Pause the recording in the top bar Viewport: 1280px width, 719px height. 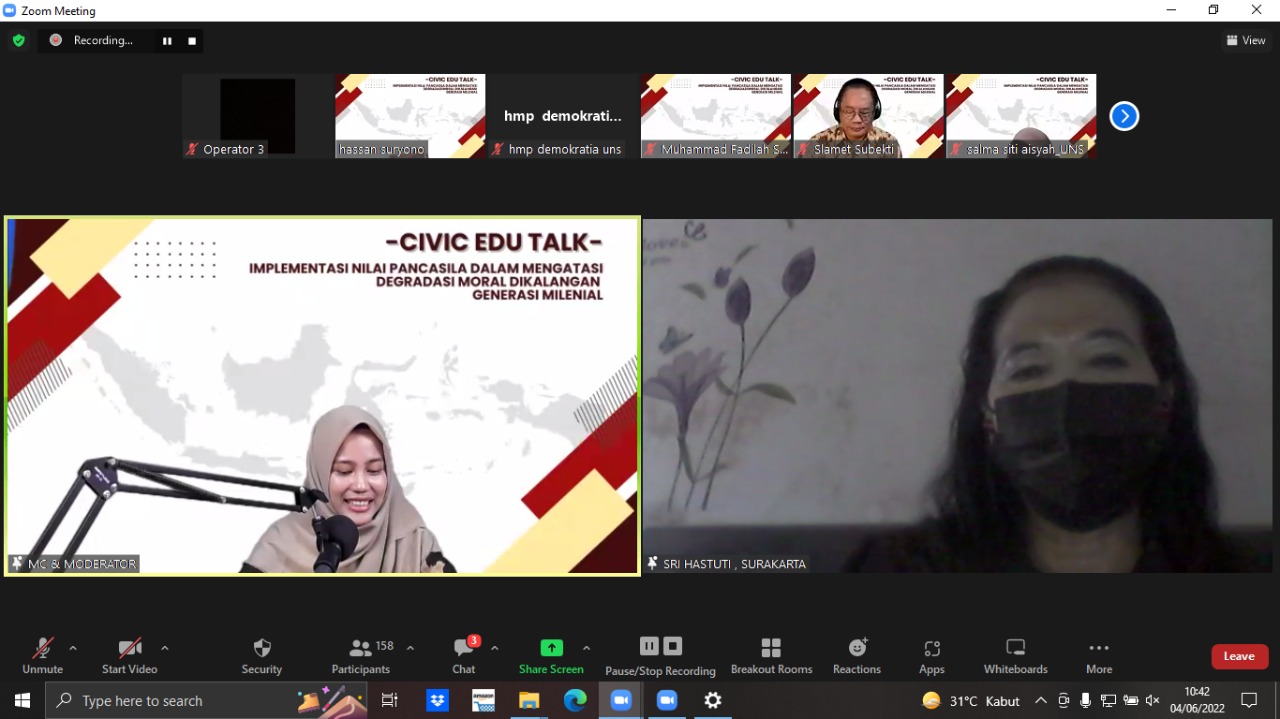[x=167, y=41]
